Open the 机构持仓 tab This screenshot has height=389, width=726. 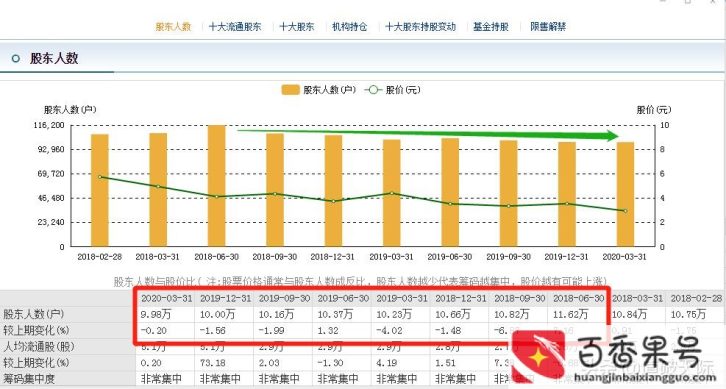pos(350,27)
